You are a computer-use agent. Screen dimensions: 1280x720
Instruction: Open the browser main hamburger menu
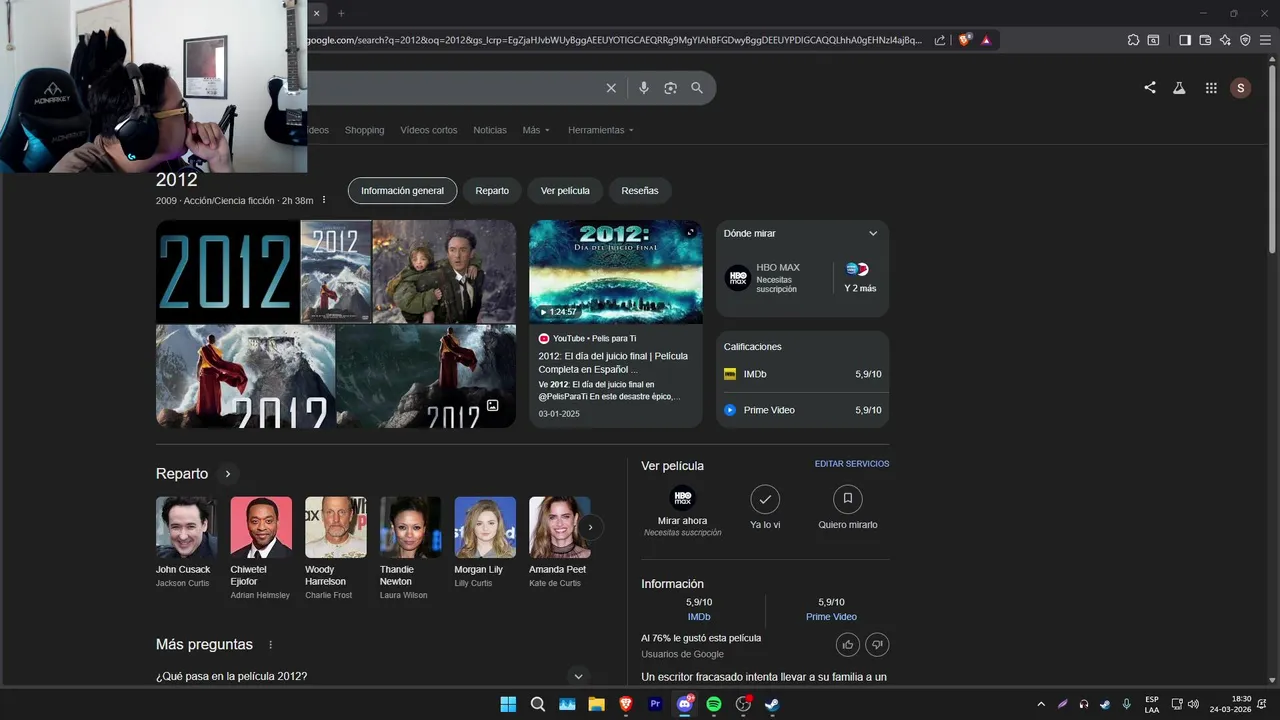(x=1265, y=40)
